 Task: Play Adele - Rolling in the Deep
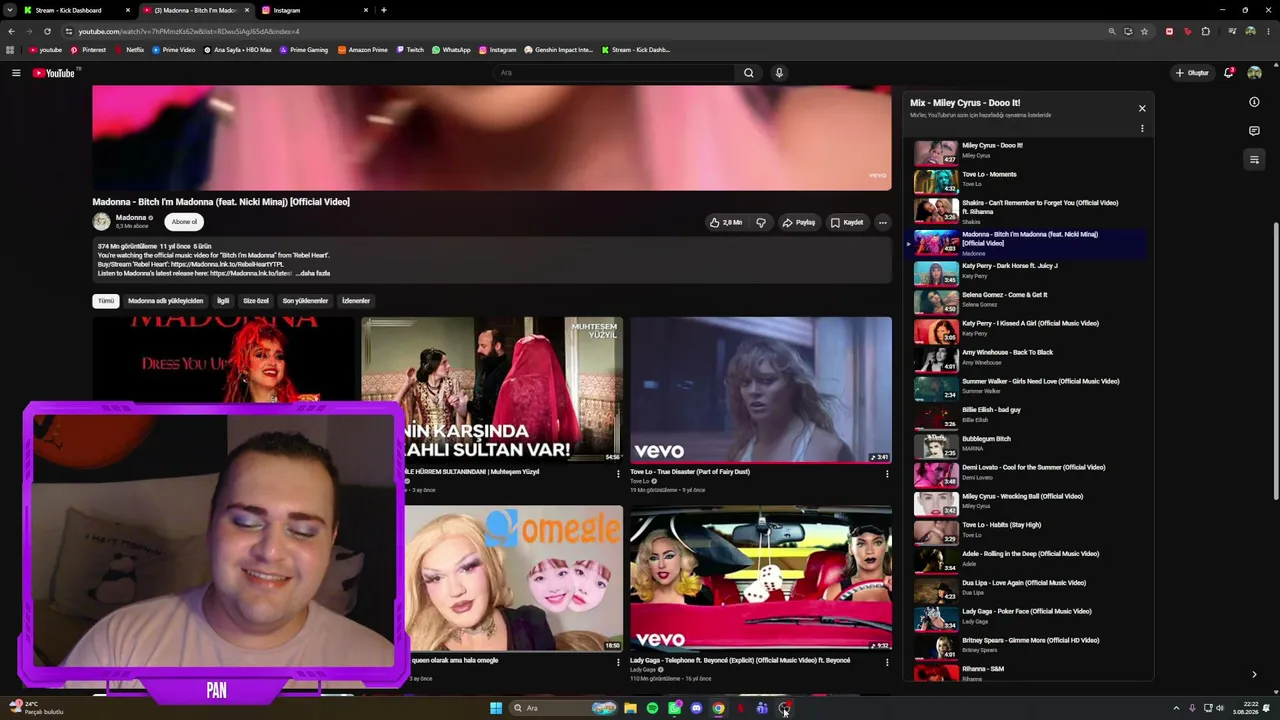[x=1030, y=561]
